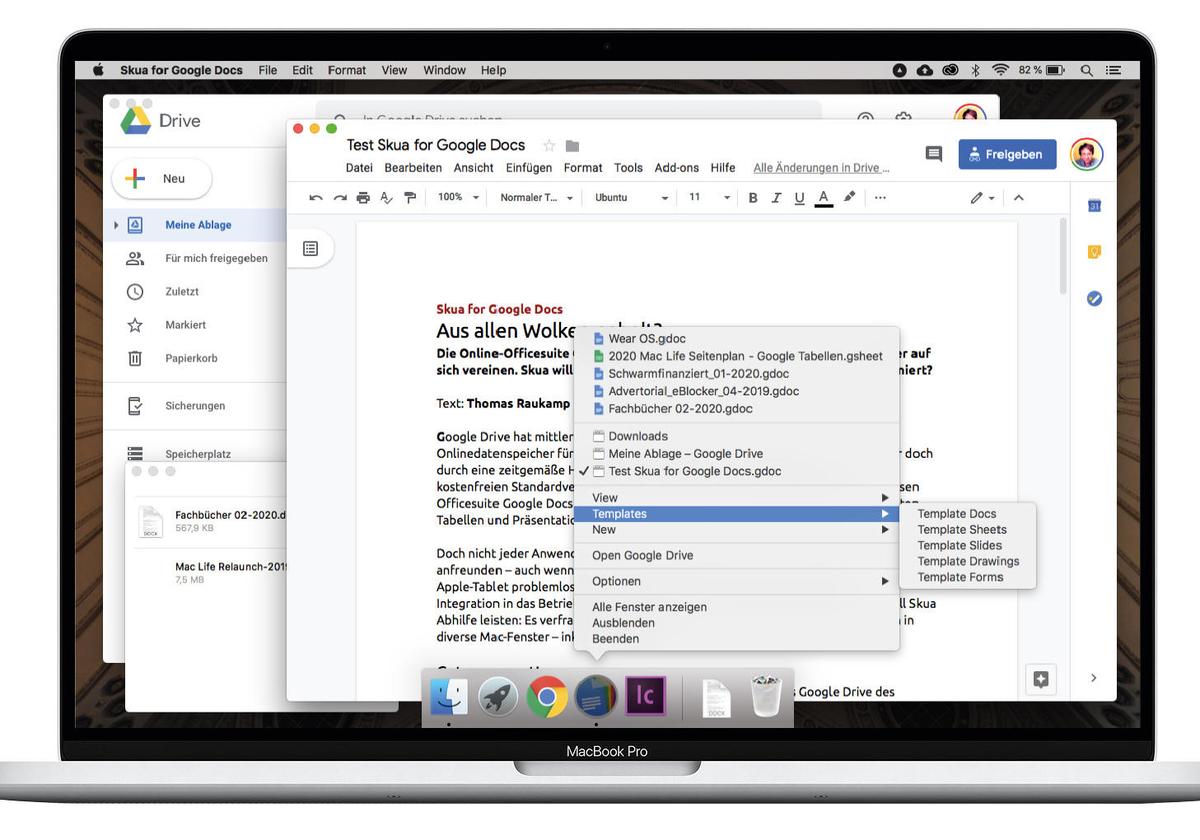The height and width of the screenshot is (840, 1200).
Task: Click the redo arrow in Docs toolbar
Action: pyautogui.click(x=340, y=198)
